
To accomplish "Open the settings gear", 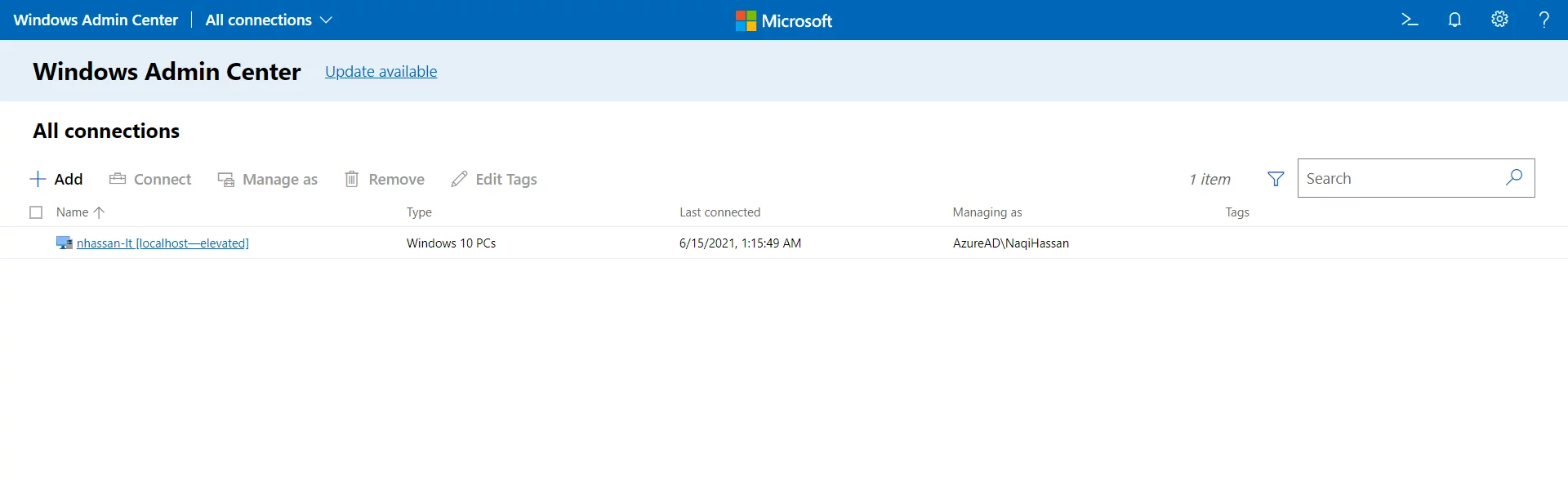I will 1499,20.
